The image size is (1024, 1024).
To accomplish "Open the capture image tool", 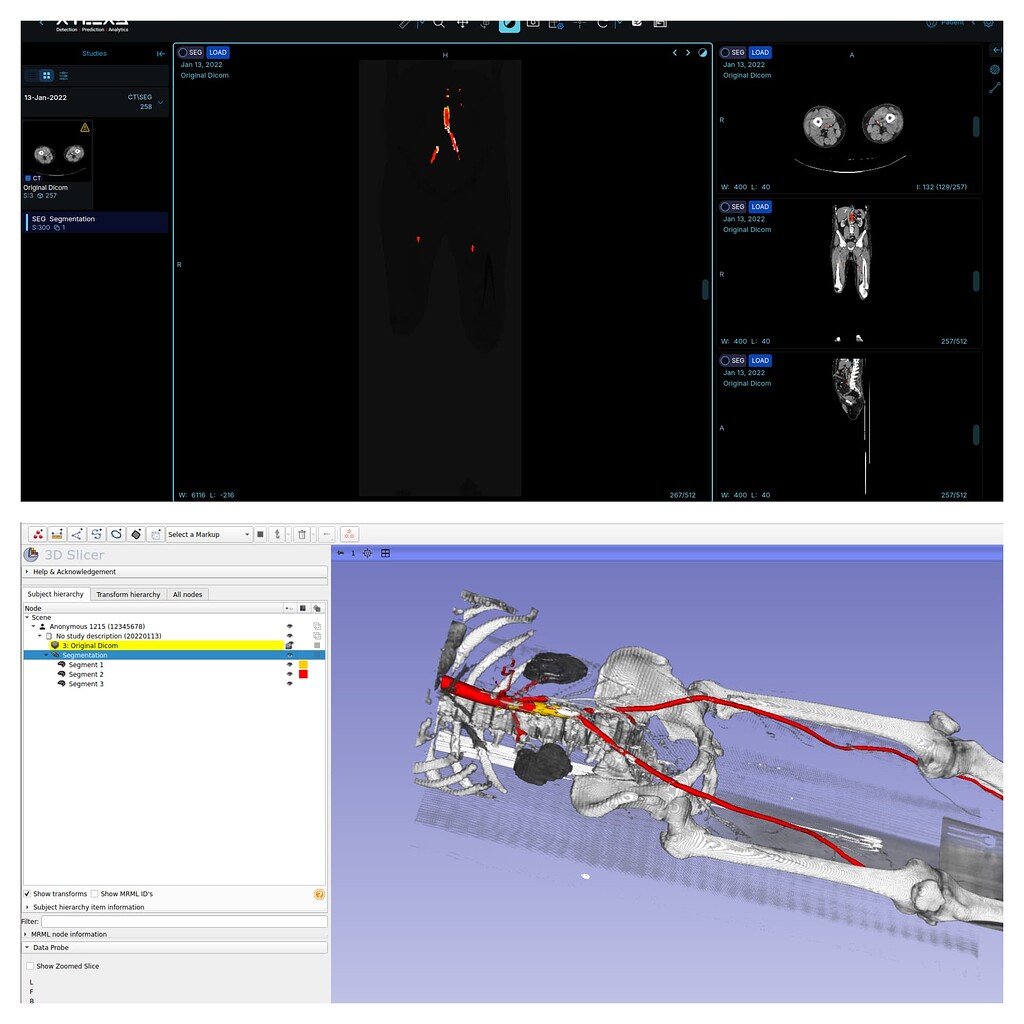I will [534, 24].
